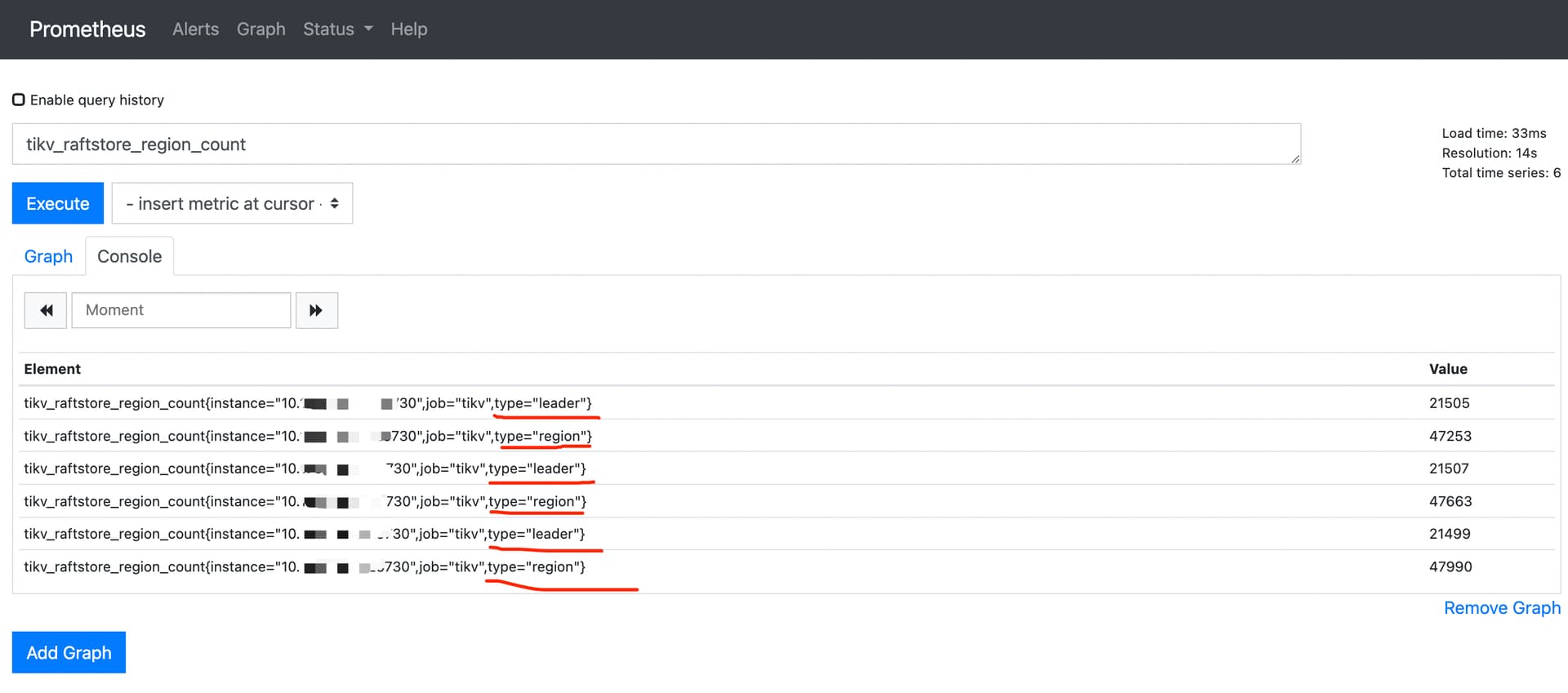Focus the Moment time input field
This screenshot has height=693, width=1568.
(x=181, y=310)
